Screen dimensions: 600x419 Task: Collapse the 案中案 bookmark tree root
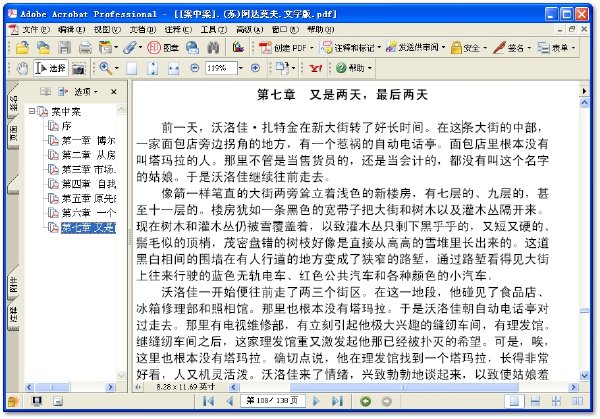[x=32, y=111]
